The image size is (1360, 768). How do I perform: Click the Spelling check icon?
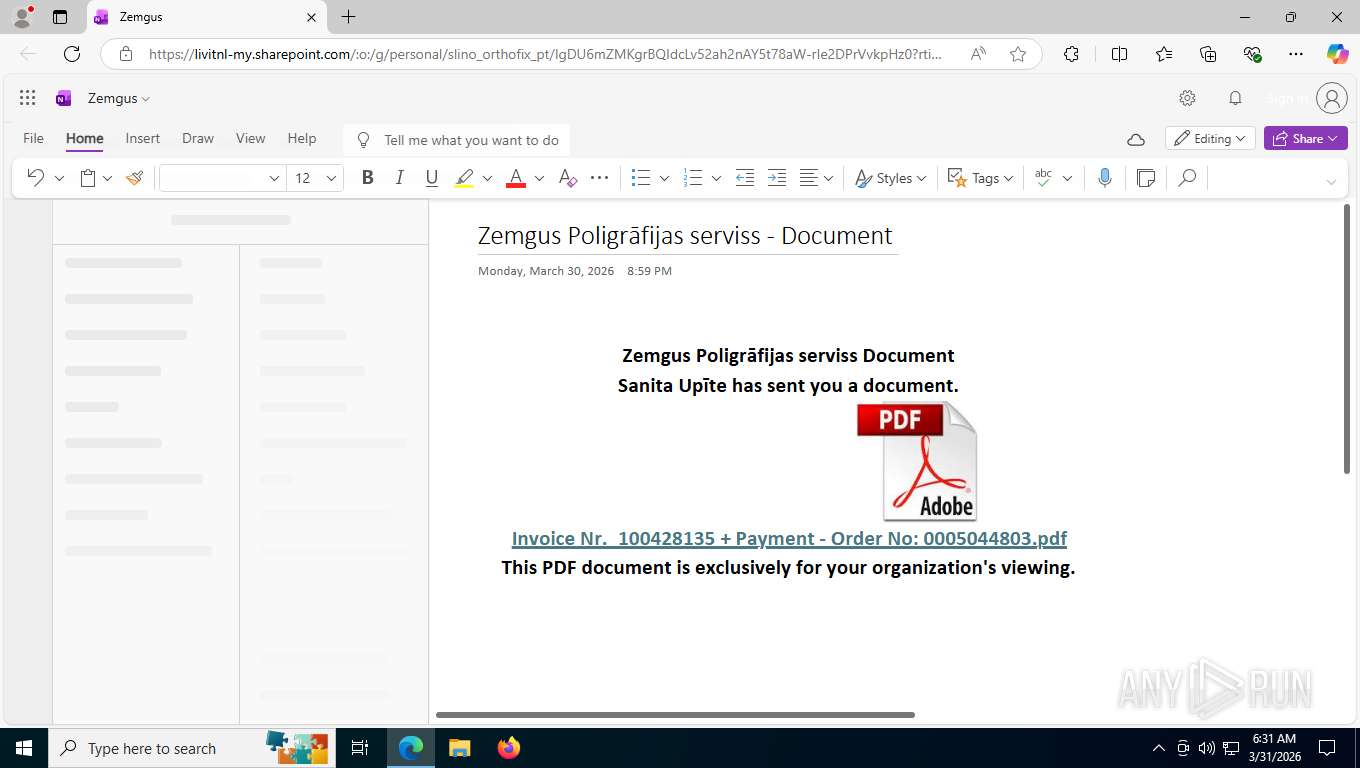click(x=1044, y=178)
